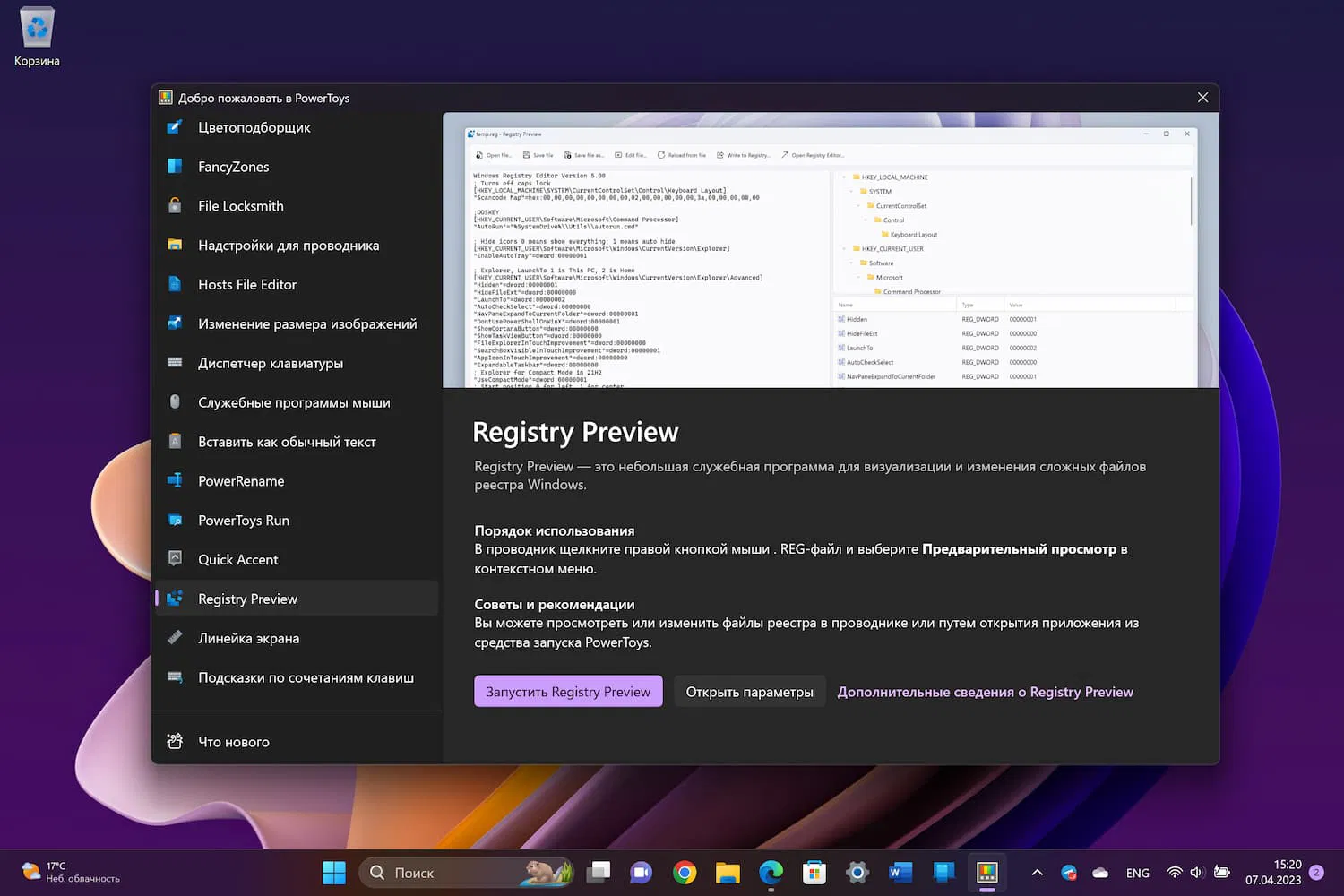This screenshot has height=896, width=1344.
Task: Switch the ENG input language indicator
Action: pos(1138,873)
